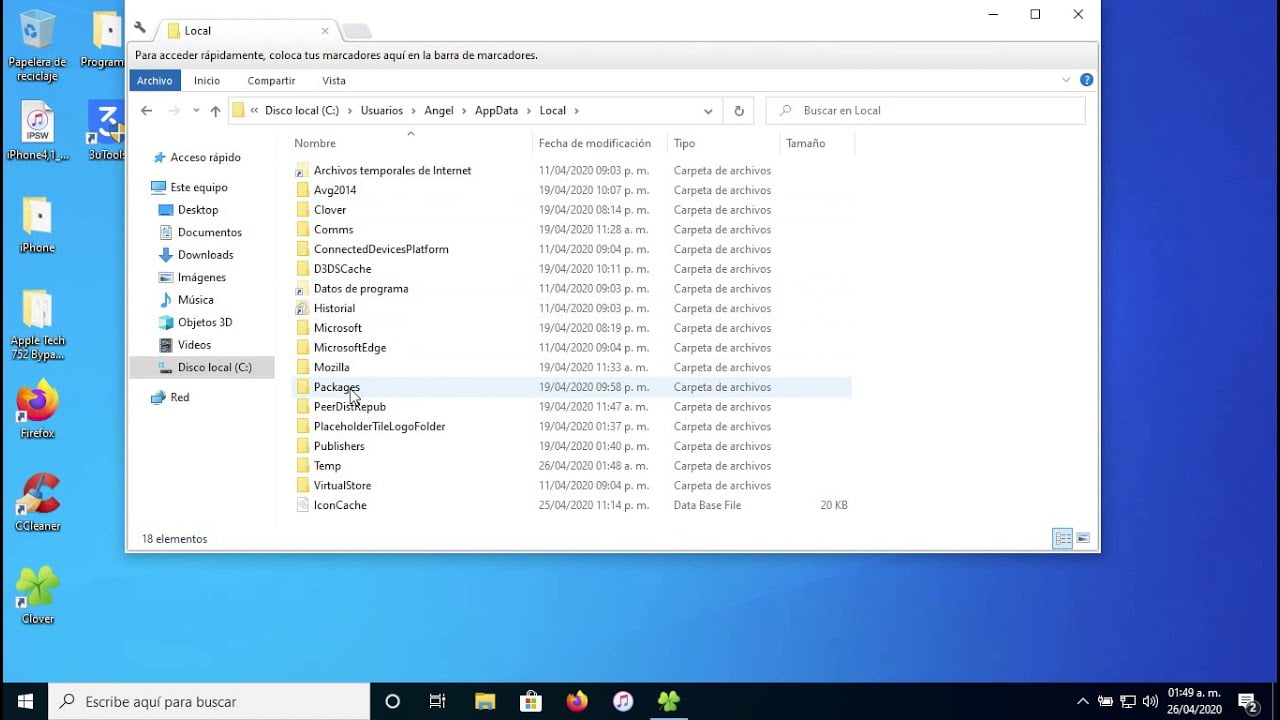Open the Archivo ribbon tab

point(155,80)
